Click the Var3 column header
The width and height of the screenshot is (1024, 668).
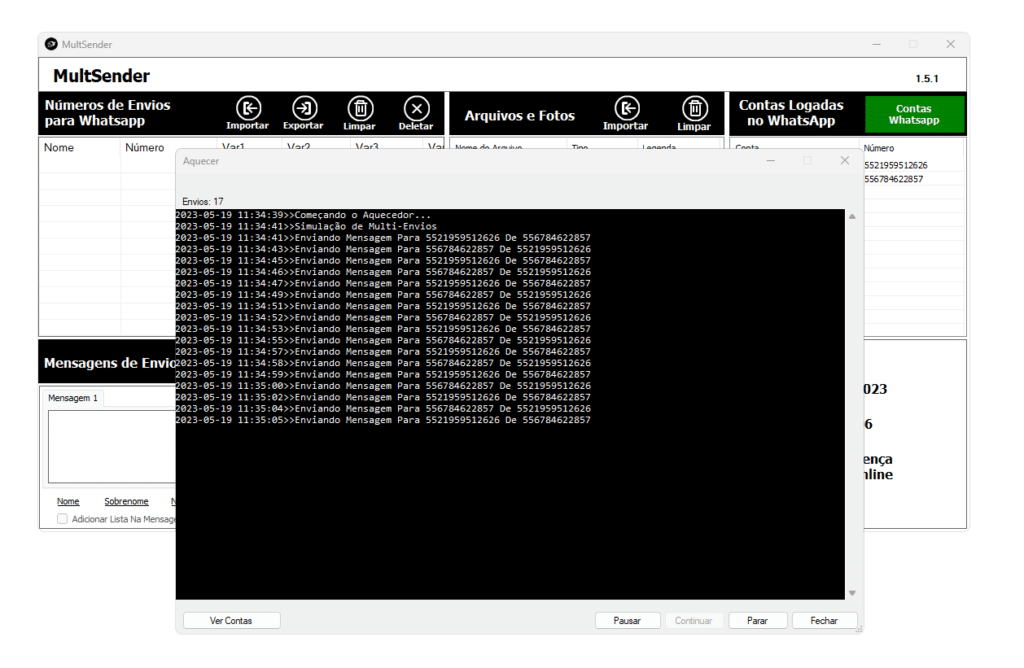point(367,146)
